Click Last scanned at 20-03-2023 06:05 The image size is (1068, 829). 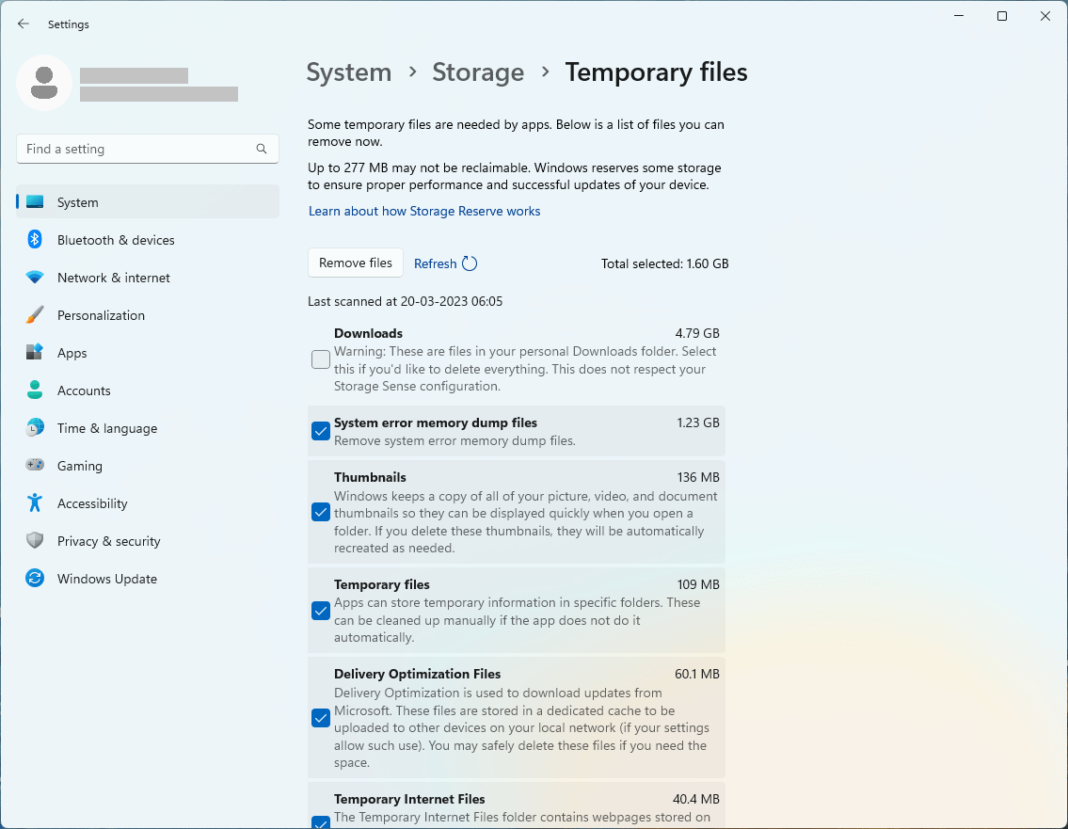tap(405, 301)
